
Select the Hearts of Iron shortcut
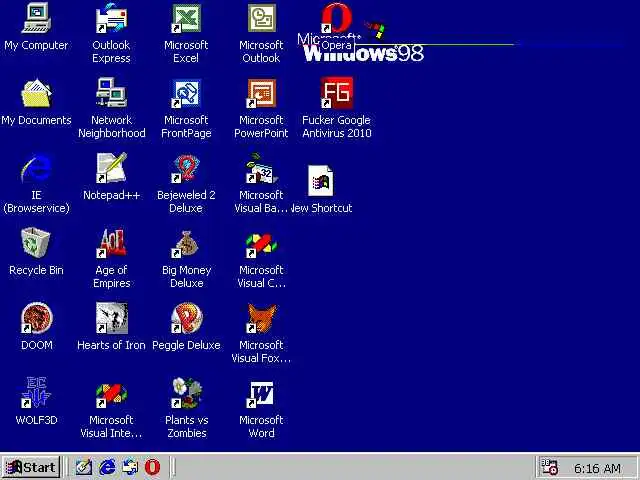[x=111, y=318]
